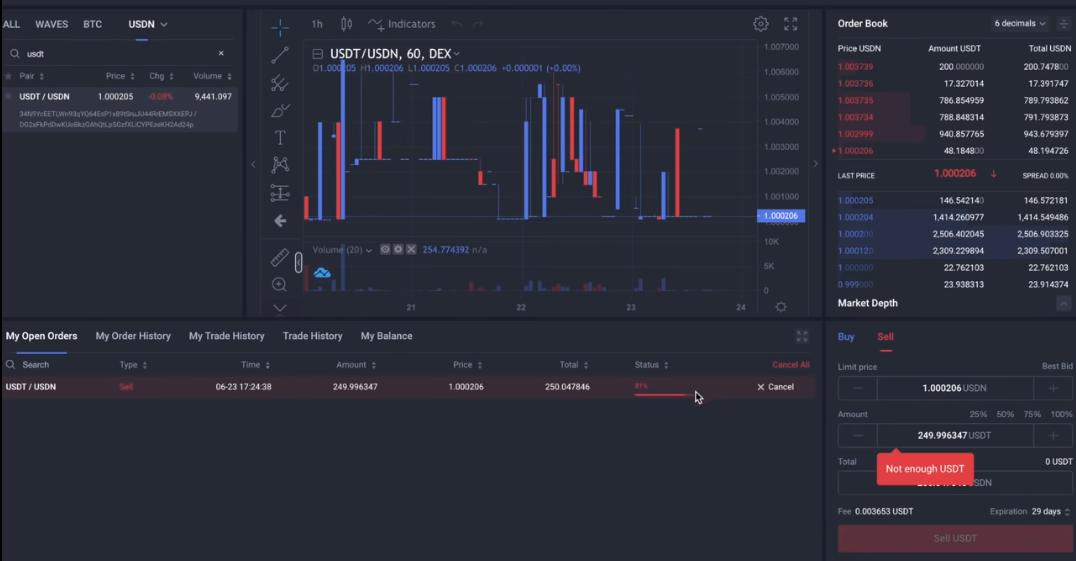Select the ruler measure tool

(x=280, y=257)
